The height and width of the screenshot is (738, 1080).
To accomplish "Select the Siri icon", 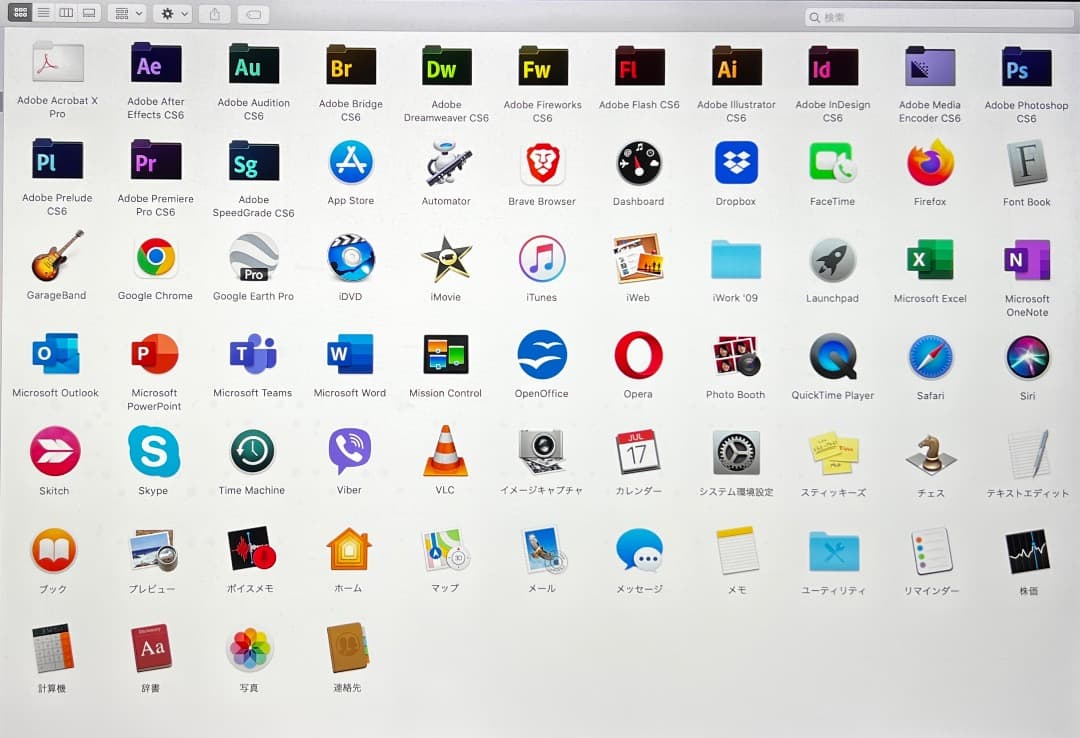I will click(1028, 358).
